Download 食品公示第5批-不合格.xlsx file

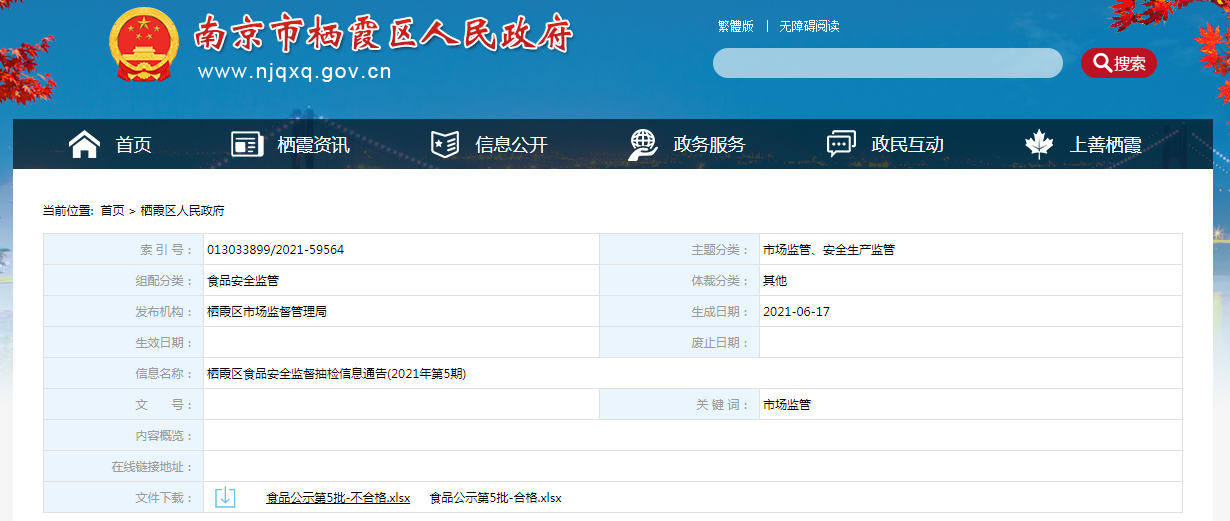pos(338,498)
